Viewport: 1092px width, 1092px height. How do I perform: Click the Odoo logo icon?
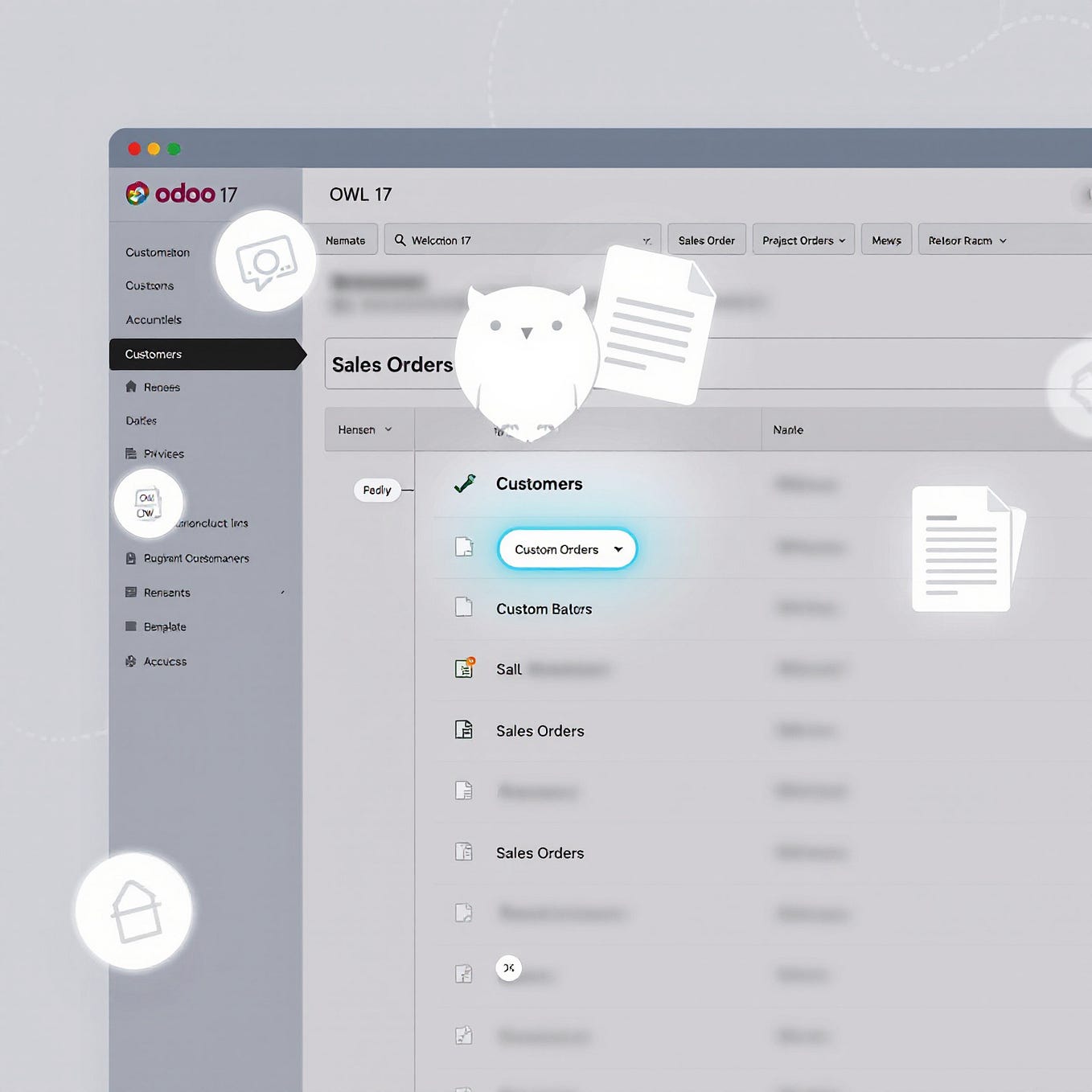coord(137,193)
